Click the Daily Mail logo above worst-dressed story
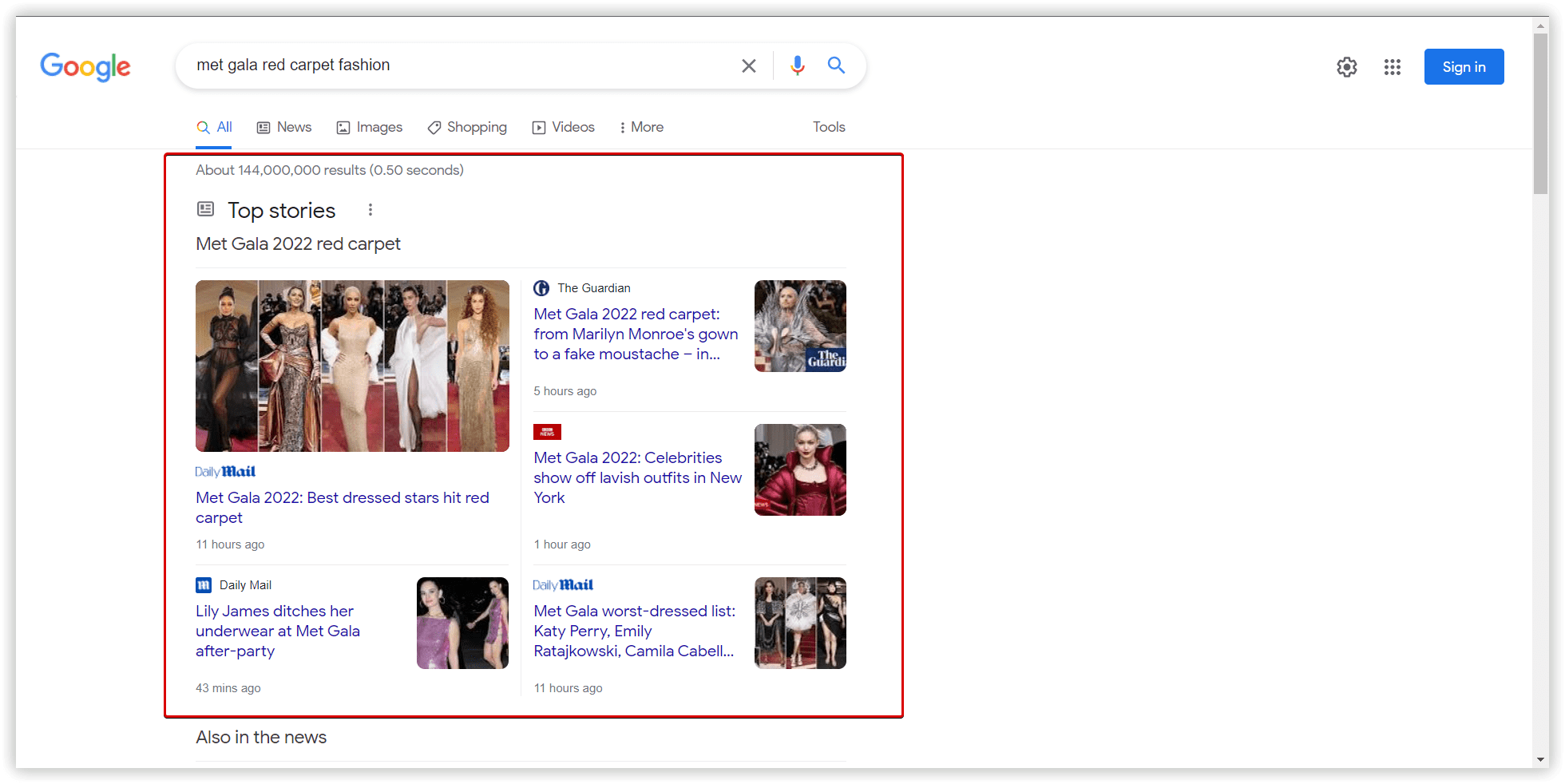The width and height of the screenshot is (1565, 784). click(x=563, y=585)
